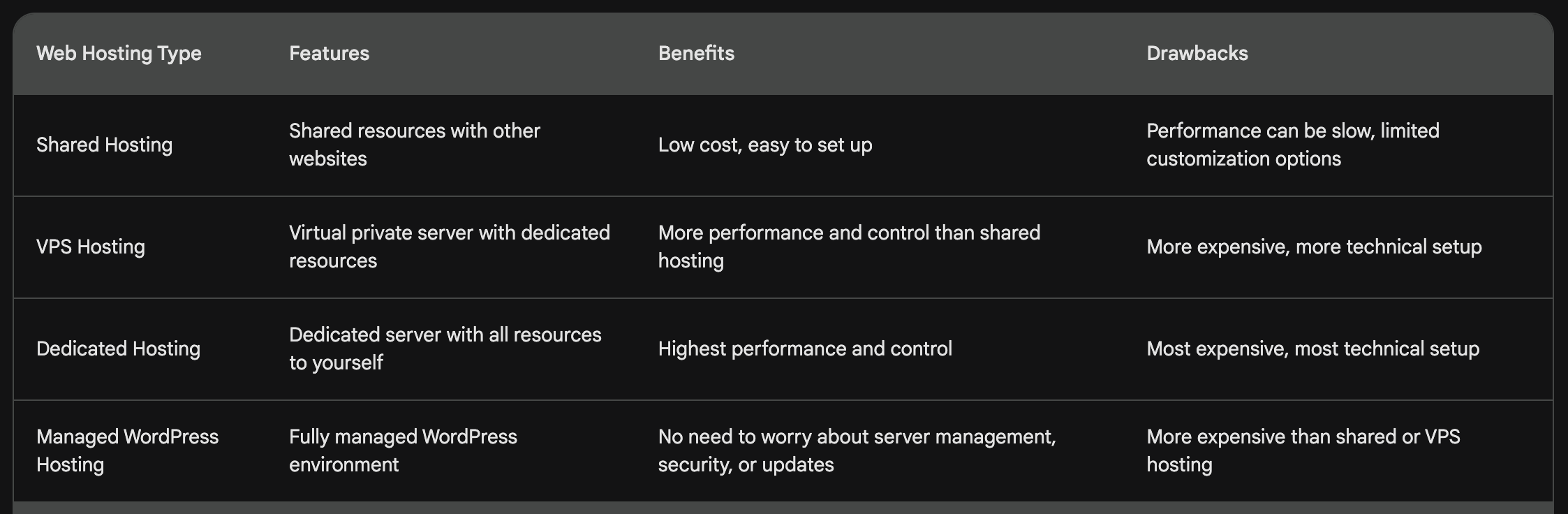The image size is (1568, 514).
Task: Click 'Virtual private server with dedicated resources'
Action: 450,247
